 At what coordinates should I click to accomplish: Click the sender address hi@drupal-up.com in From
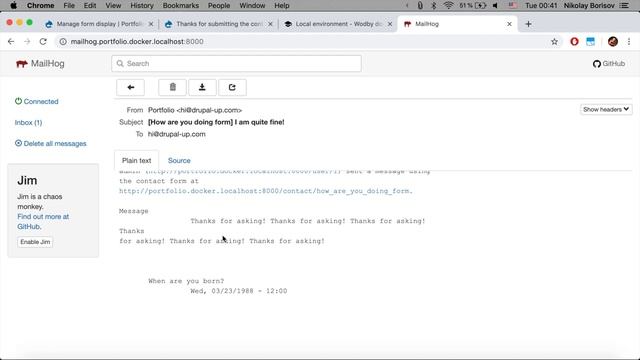coord(209,110)
